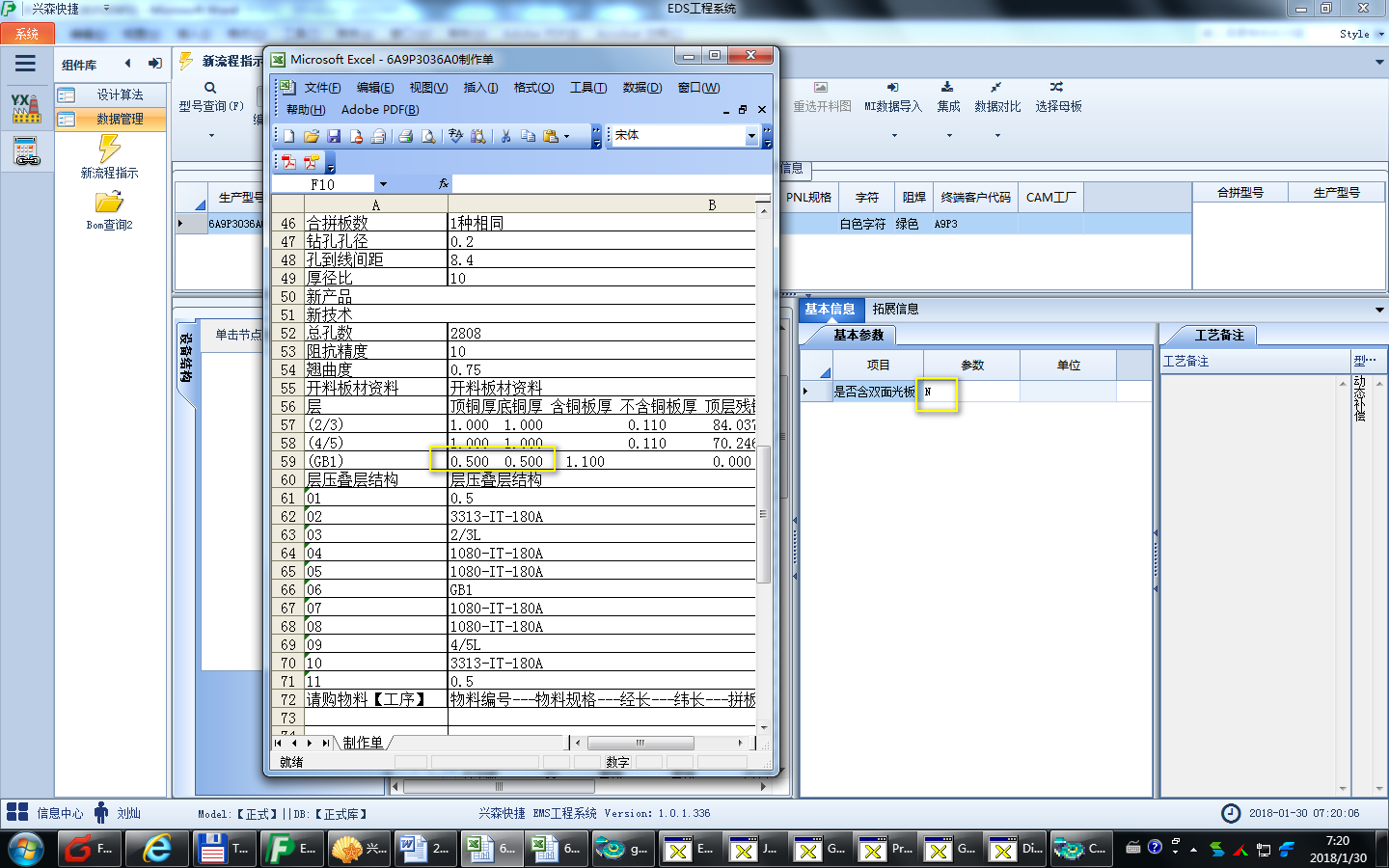
Task: Click the 系统 orange tab
Action: click(x=27, y=34)
